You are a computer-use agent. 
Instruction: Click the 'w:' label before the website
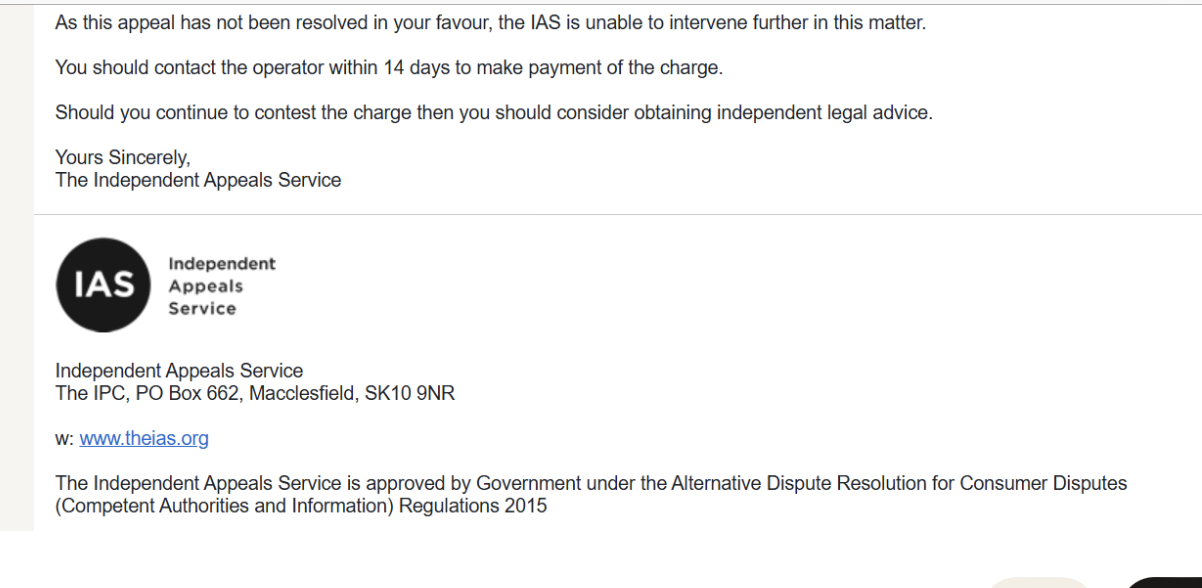(x=66, y=439)
